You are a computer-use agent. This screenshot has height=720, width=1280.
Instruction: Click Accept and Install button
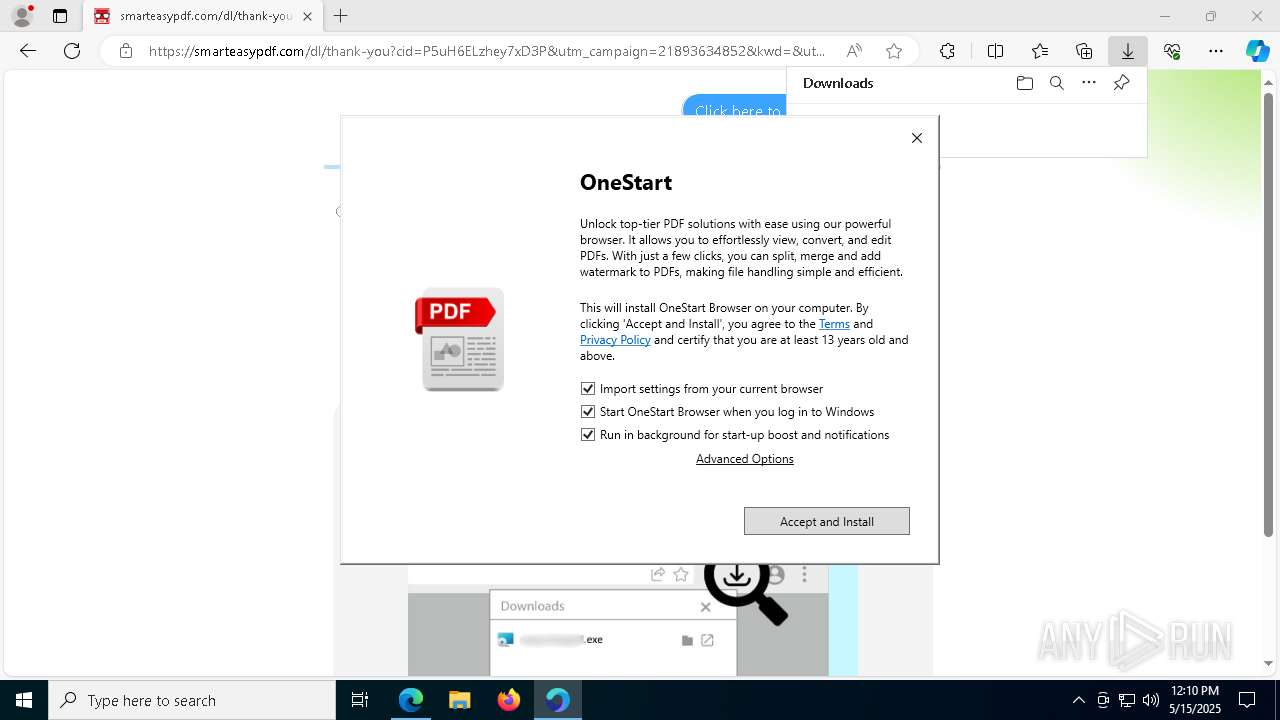[827, 521]
